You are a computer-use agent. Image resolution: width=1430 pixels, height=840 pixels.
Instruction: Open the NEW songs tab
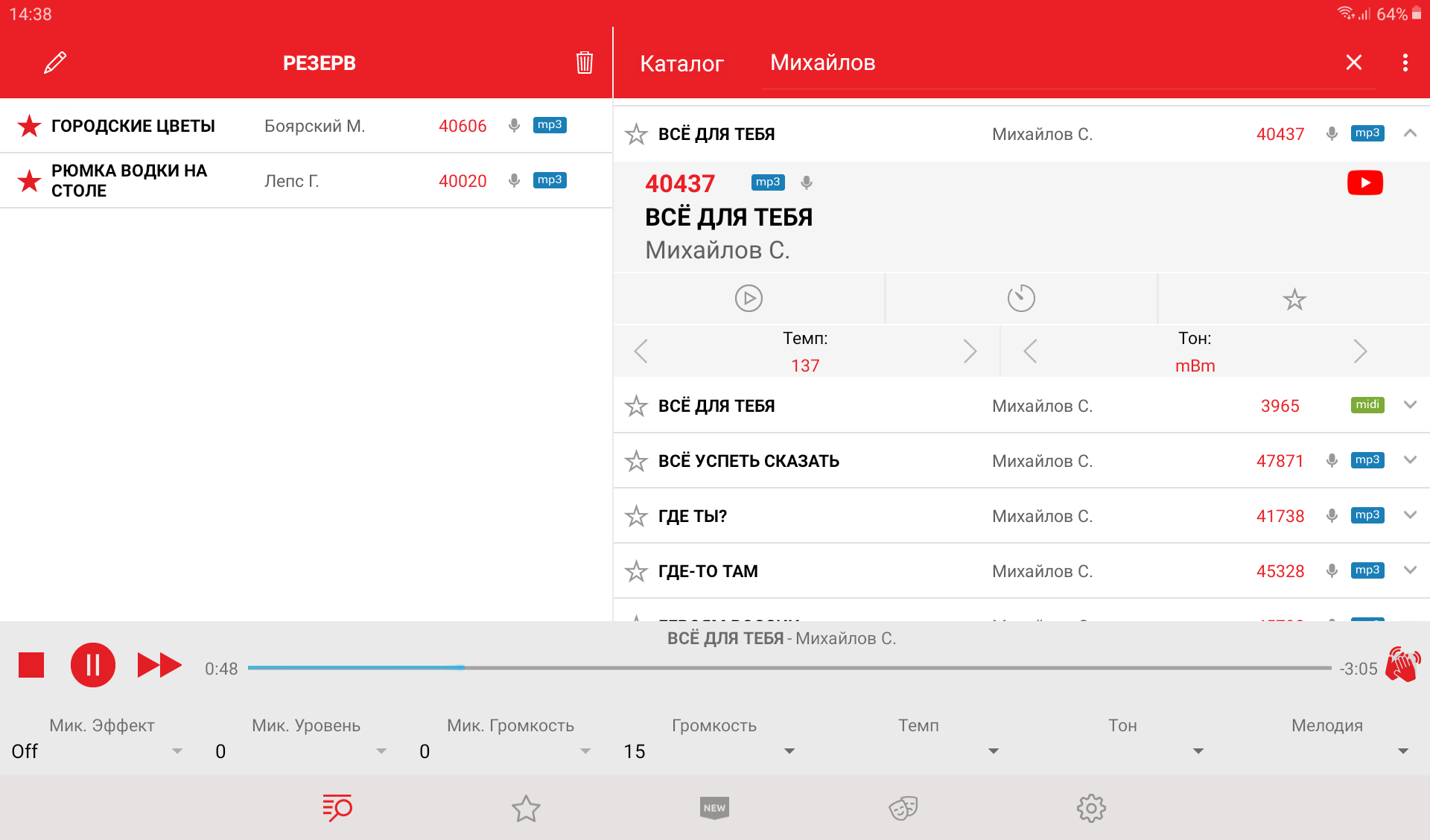714,808
